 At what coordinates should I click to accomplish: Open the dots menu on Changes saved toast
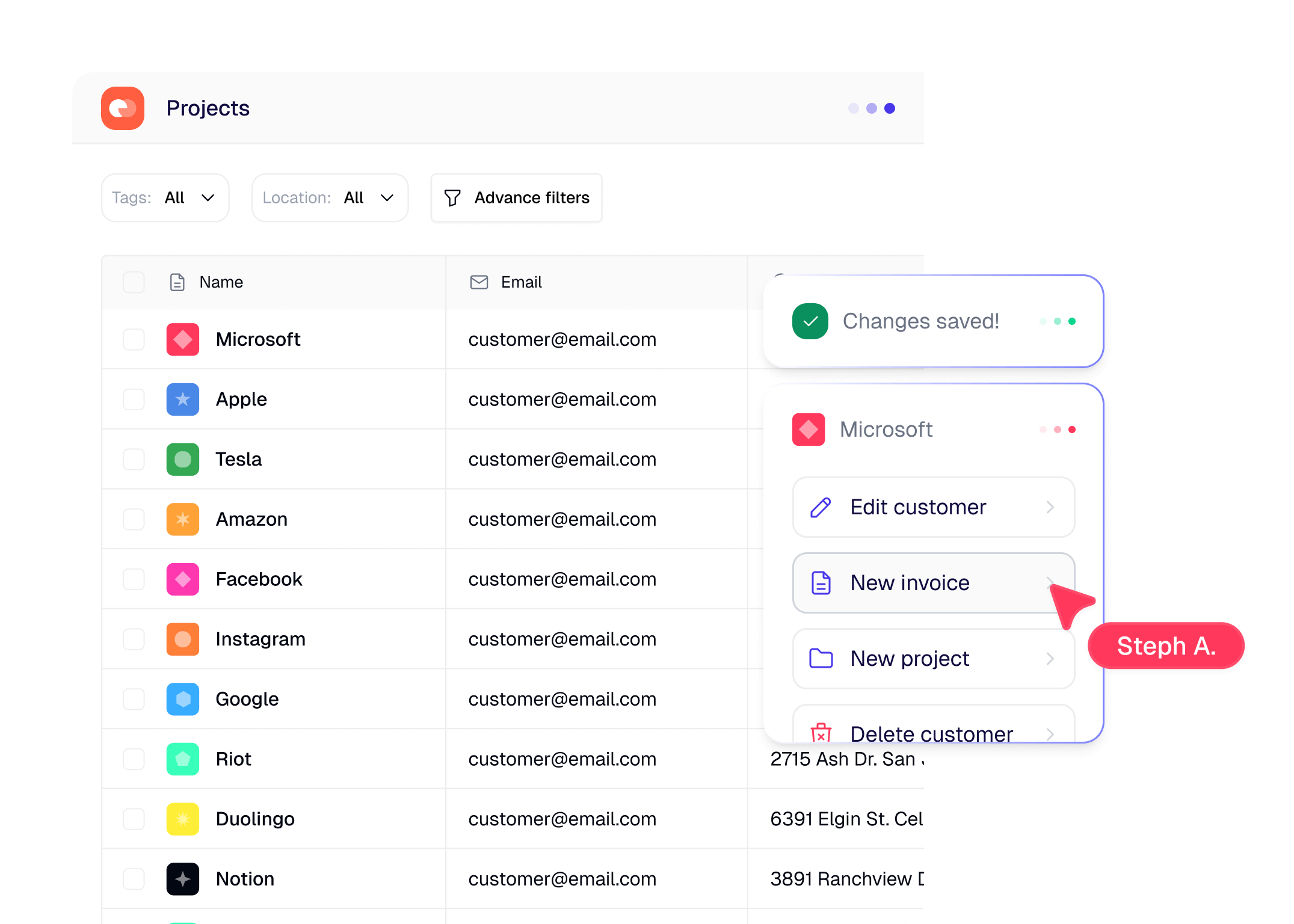tap(1058, 321)
